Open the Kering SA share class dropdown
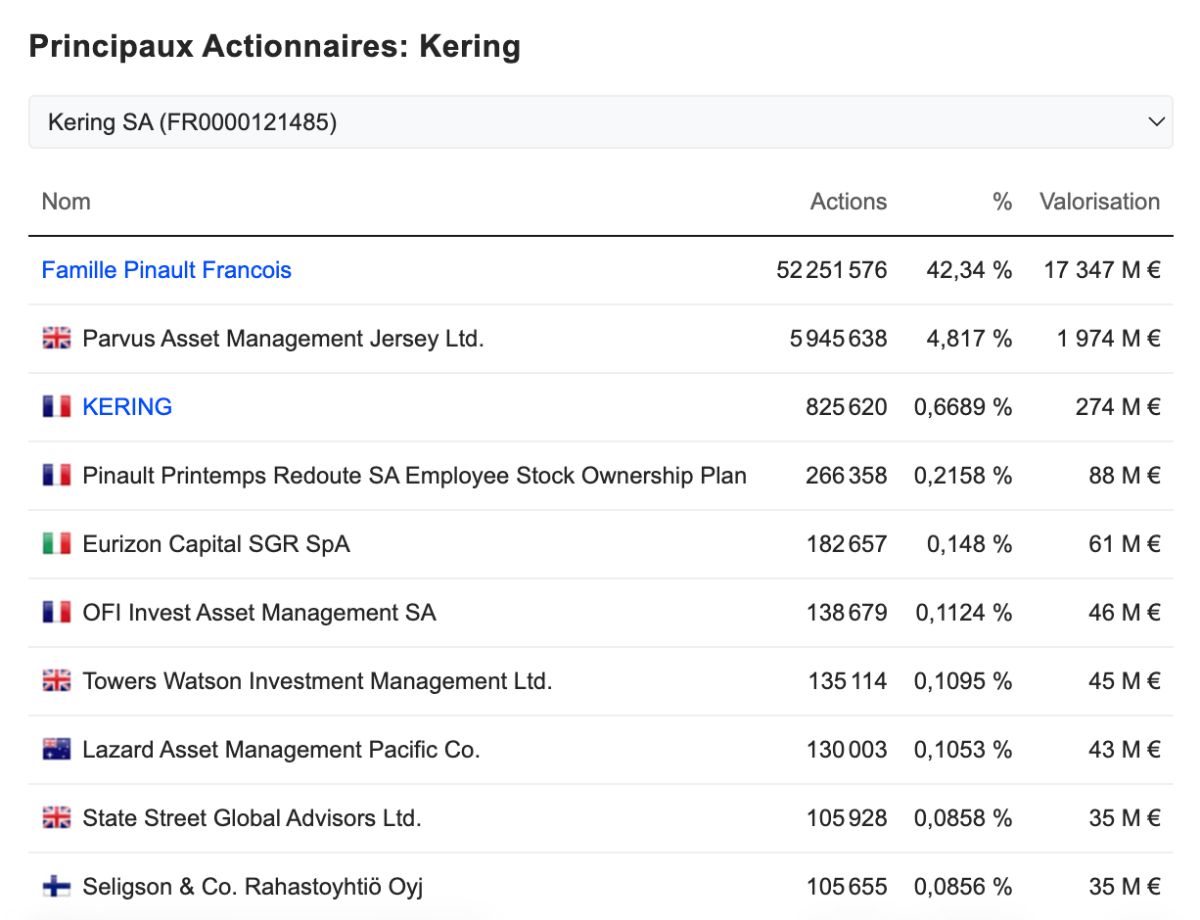 point(600,122)
